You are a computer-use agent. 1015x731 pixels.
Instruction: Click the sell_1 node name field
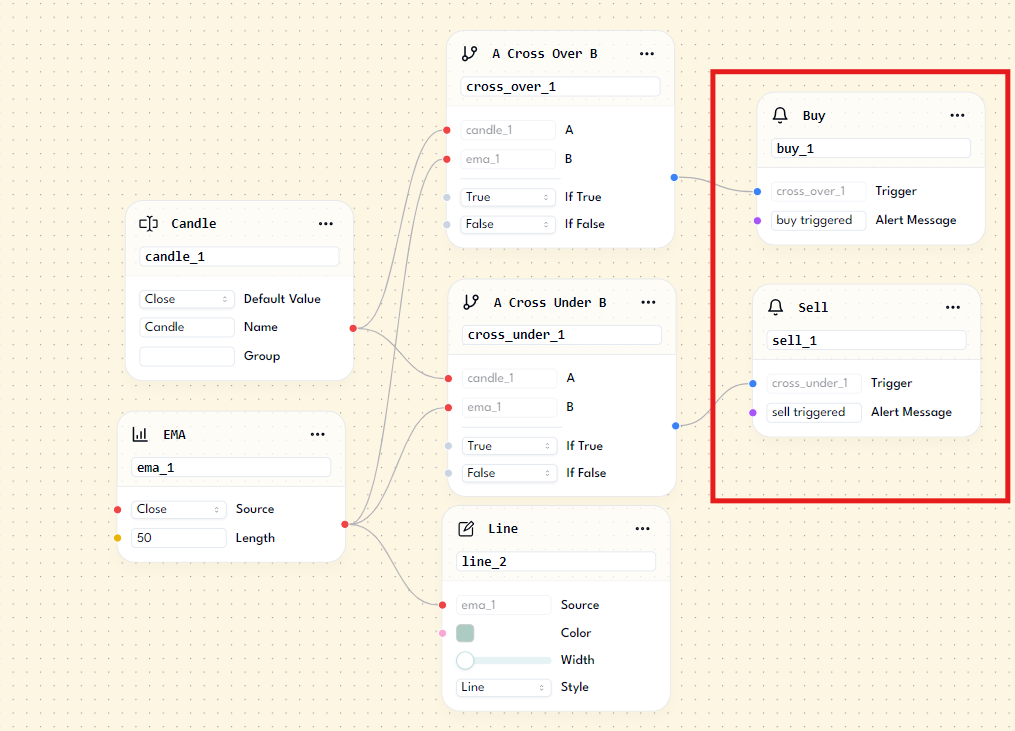pos(866,341)
